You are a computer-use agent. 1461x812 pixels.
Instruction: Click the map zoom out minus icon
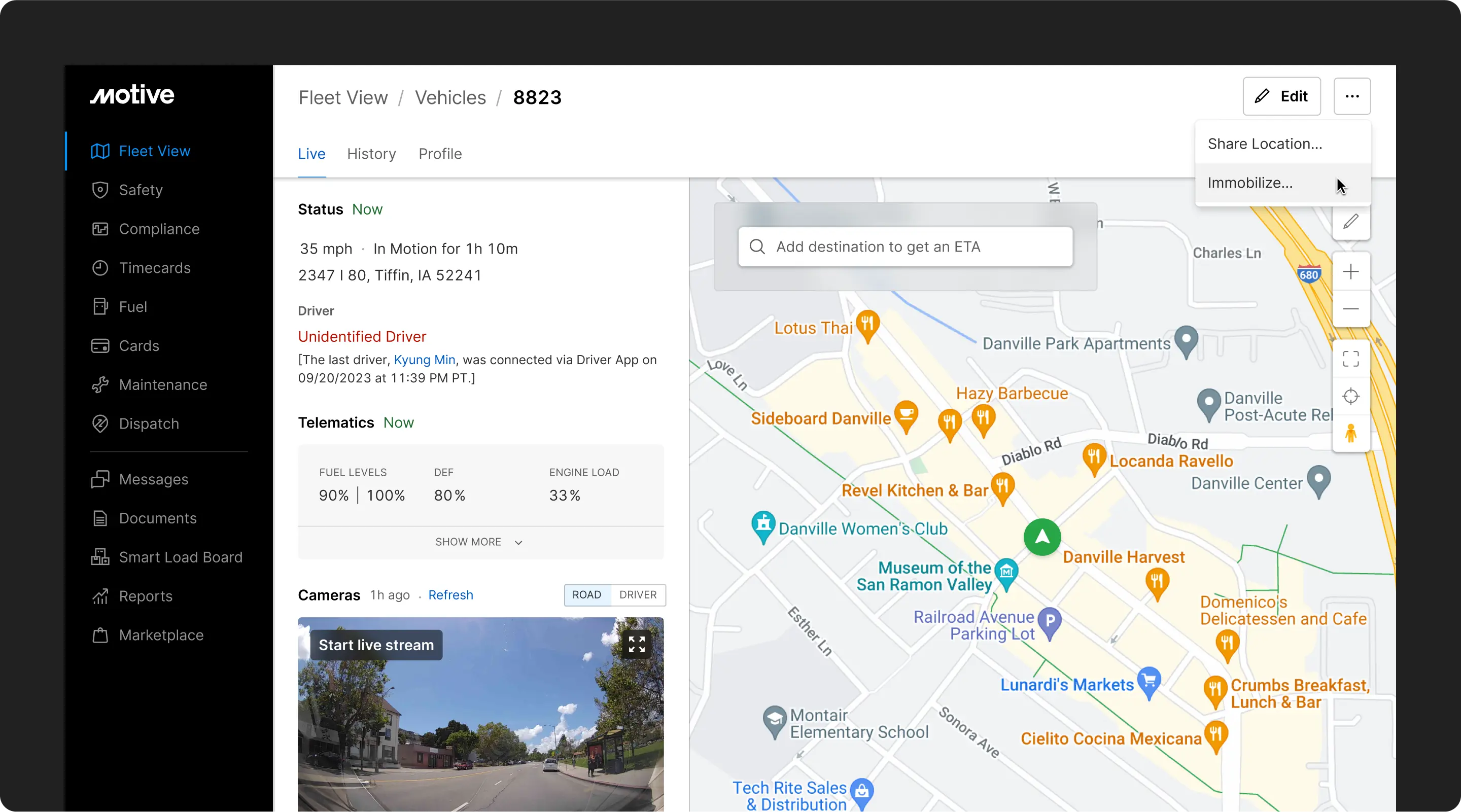(x=1350, y=308)
